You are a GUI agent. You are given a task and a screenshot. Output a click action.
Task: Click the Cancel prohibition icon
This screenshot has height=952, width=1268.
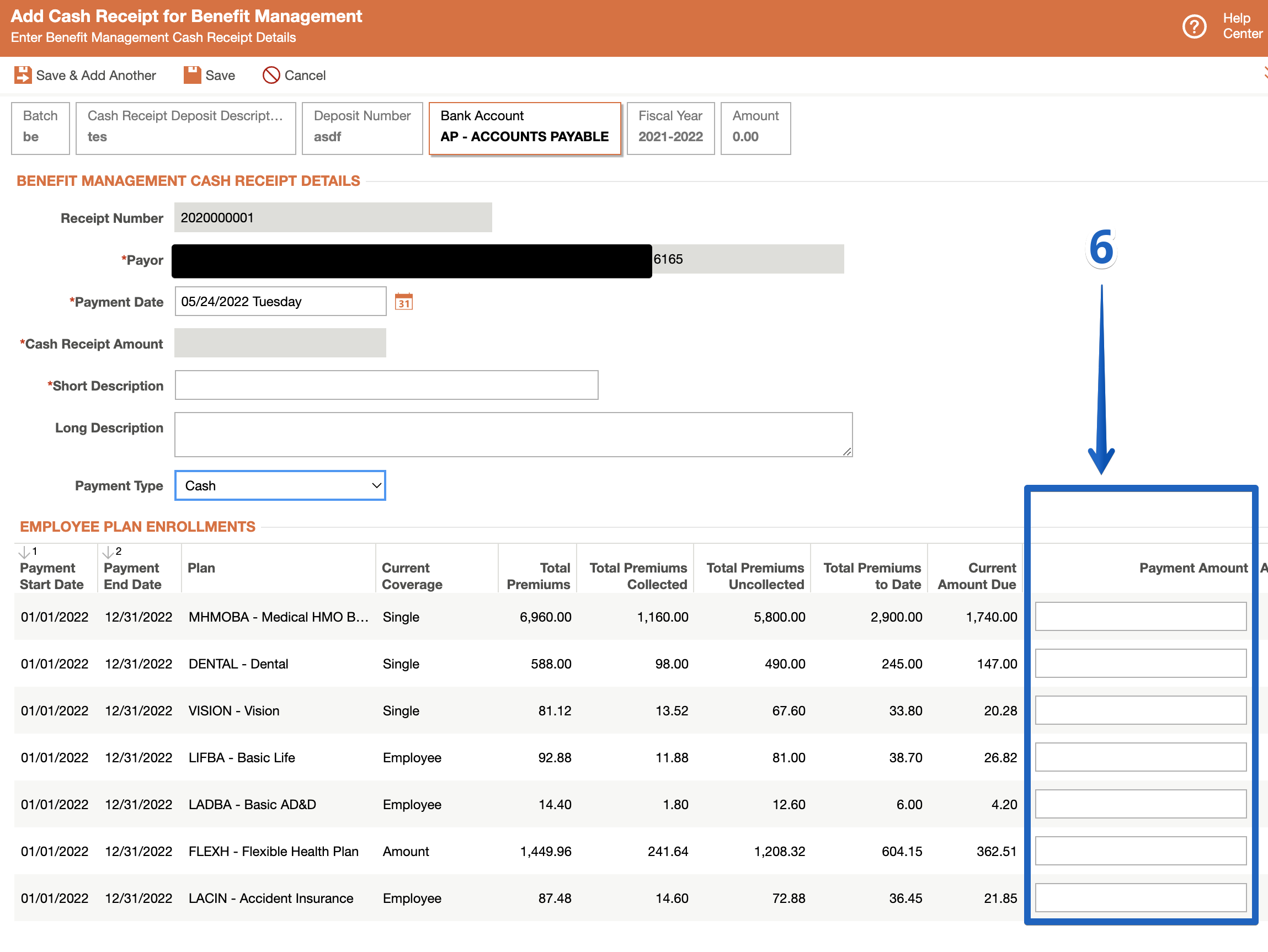(271, 75)
